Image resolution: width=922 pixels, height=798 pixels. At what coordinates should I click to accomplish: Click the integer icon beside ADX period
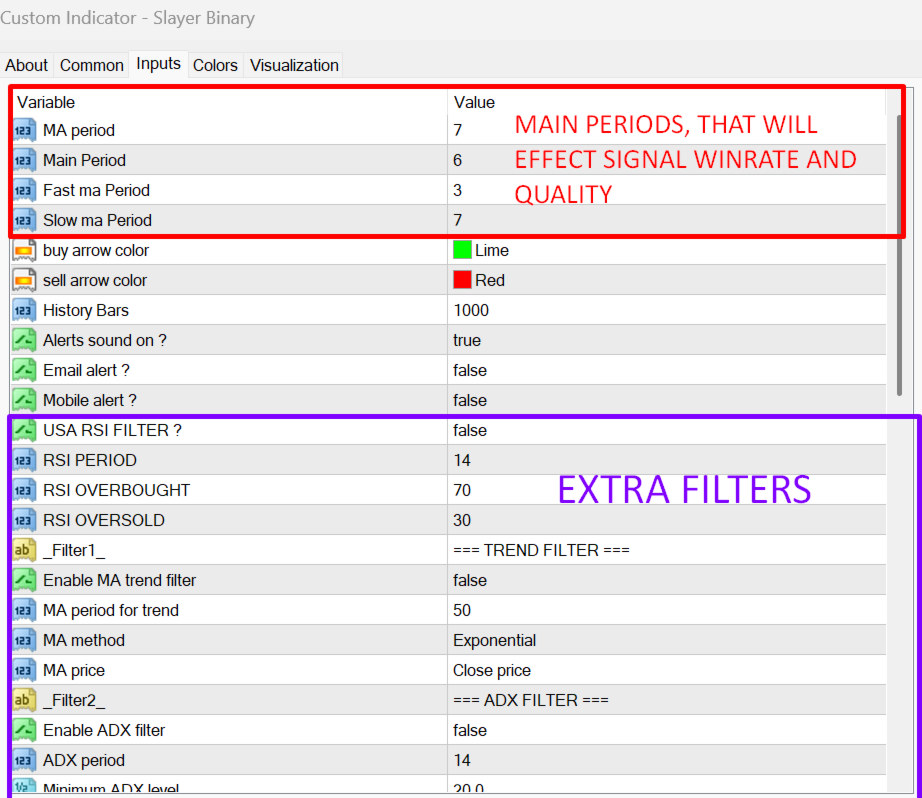pyautogui.click(x=24, y=760)
